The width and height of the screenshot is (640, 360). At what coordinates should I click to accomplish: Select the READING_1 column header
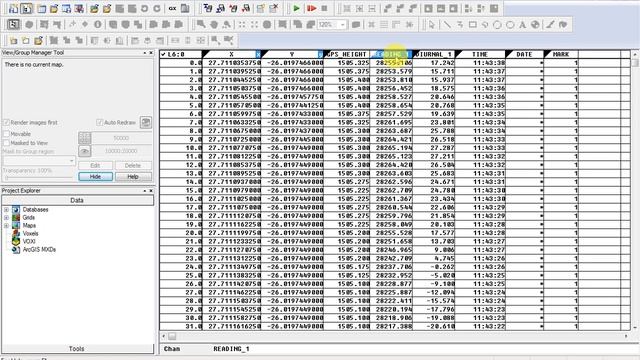[x=391, y=54]
